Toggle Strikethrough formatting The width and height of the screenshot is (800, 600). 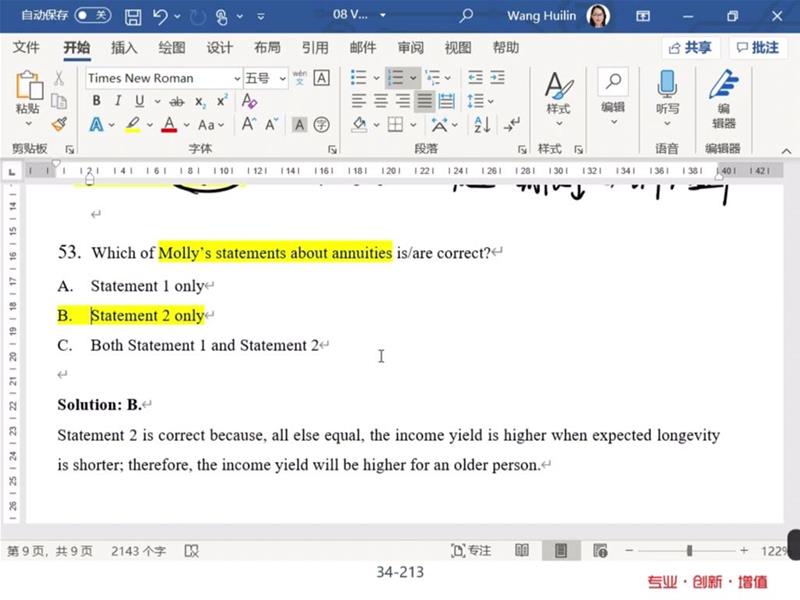(177, 102)
